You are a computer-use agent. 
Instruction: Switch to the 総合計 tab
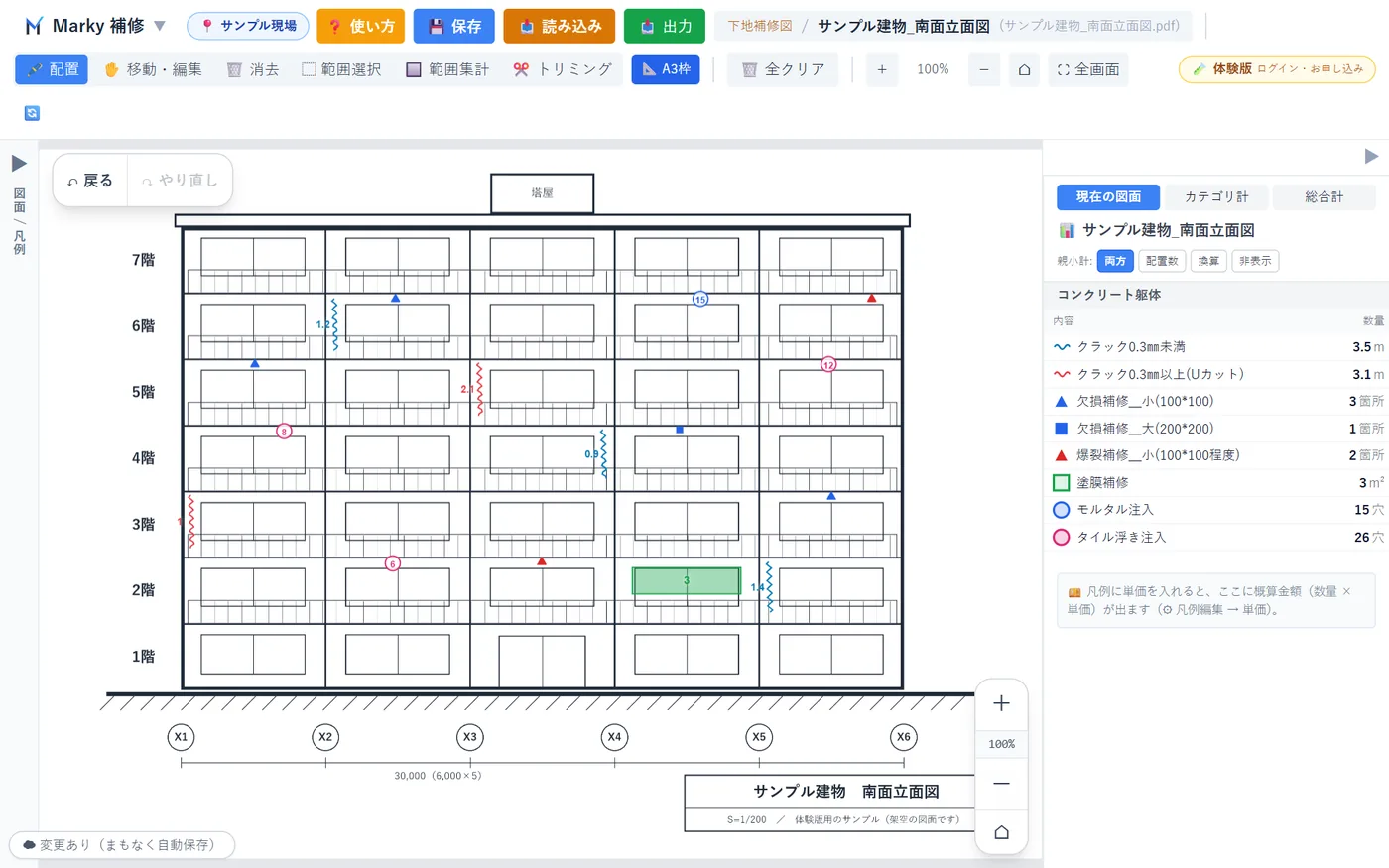pos(1324,196)
